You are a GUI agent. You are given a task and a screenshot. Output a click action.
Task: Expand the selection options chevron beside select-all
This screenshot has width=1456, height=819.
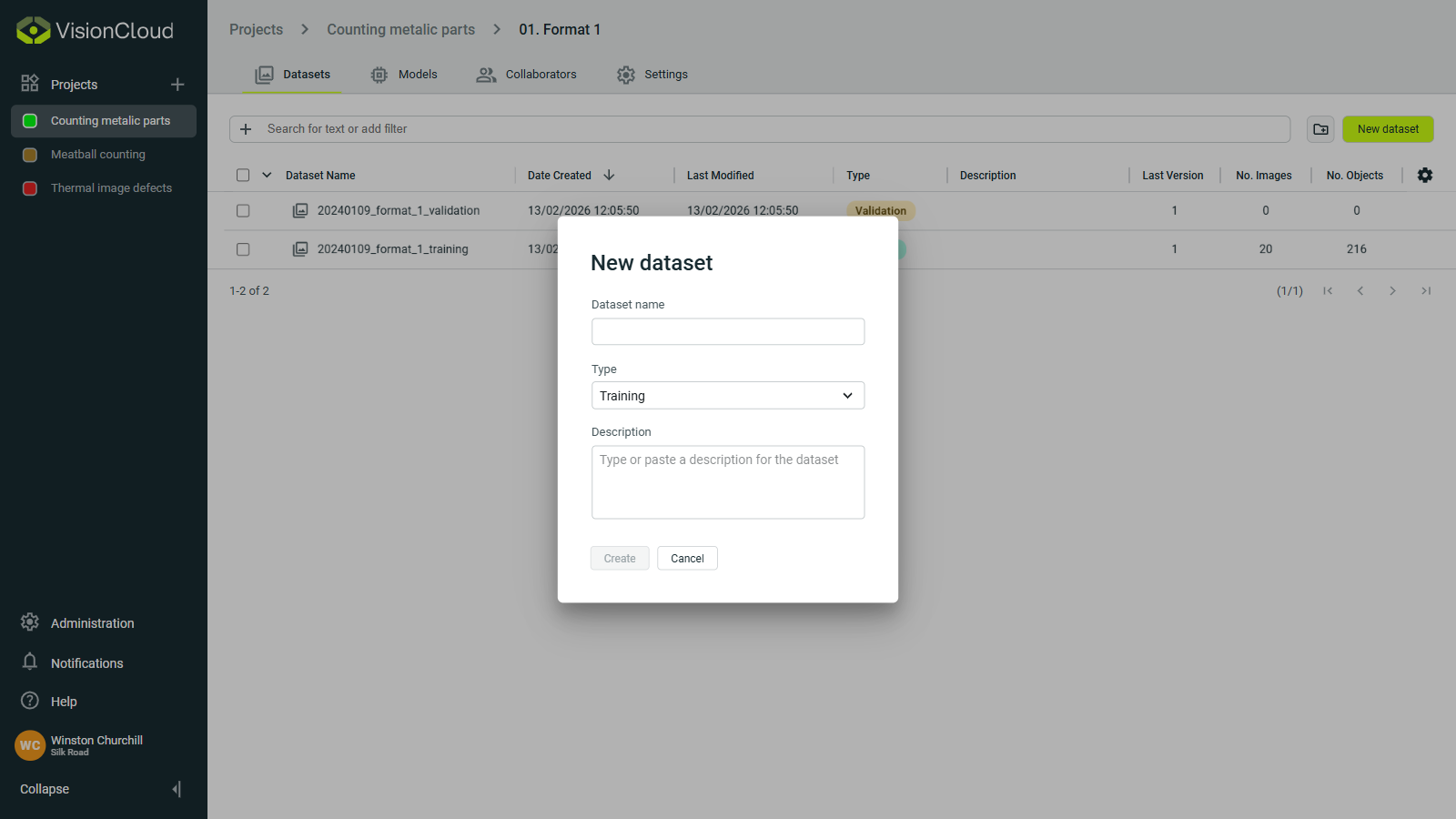click(266, 174)
